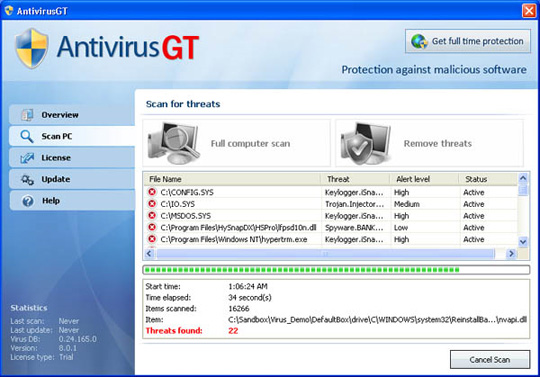Sort by File Name column header
This screenshot has width=540, height=377.
[x=233, y=179]
